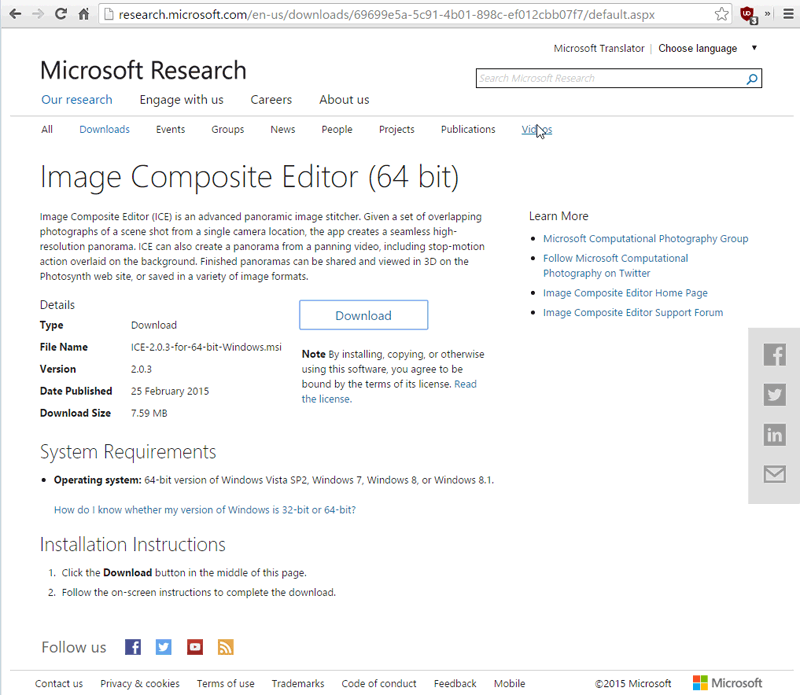This screenshot has height=695, width=800.
Task: Show hidden extensions with the chevron
Action: [767, 14]
